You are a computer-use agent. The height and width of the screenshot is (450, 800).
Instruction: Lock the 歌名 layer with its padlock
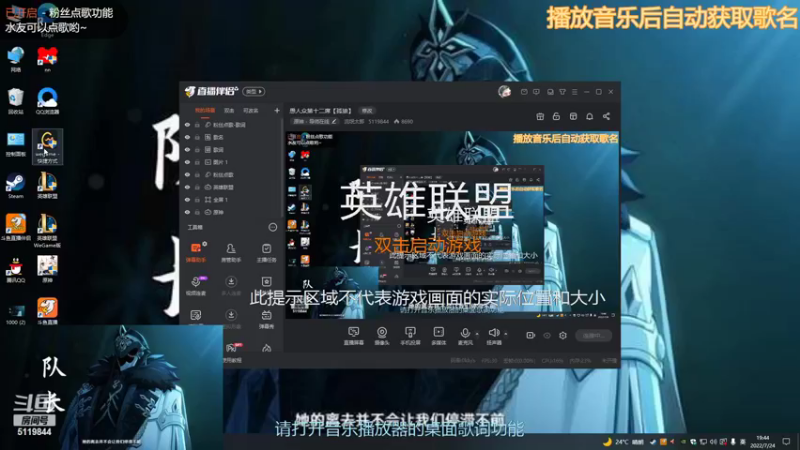tap(197, 137)
